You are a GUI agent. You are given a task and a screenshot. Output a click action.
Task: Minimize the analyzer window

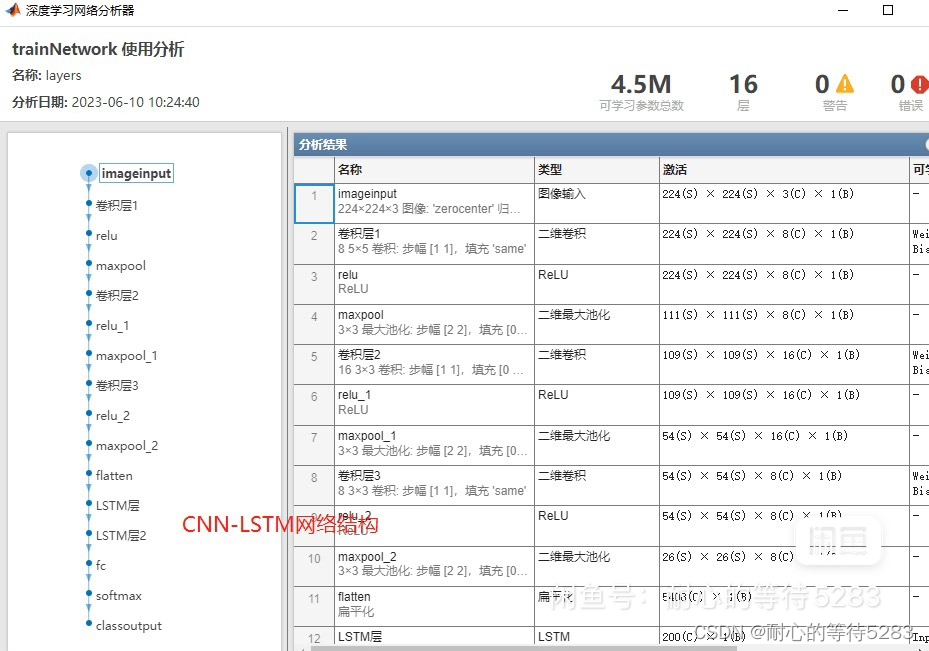[843, 10]
